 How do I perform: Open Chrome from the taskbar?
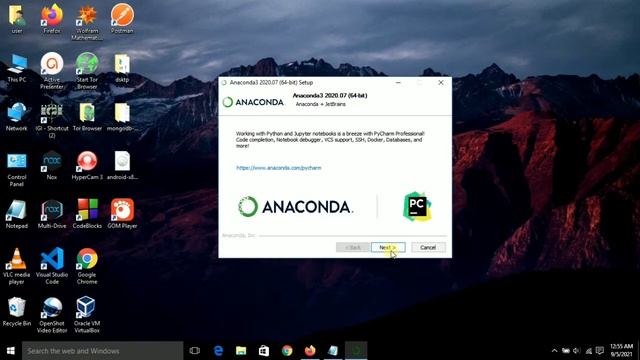[x=287, y=351]
